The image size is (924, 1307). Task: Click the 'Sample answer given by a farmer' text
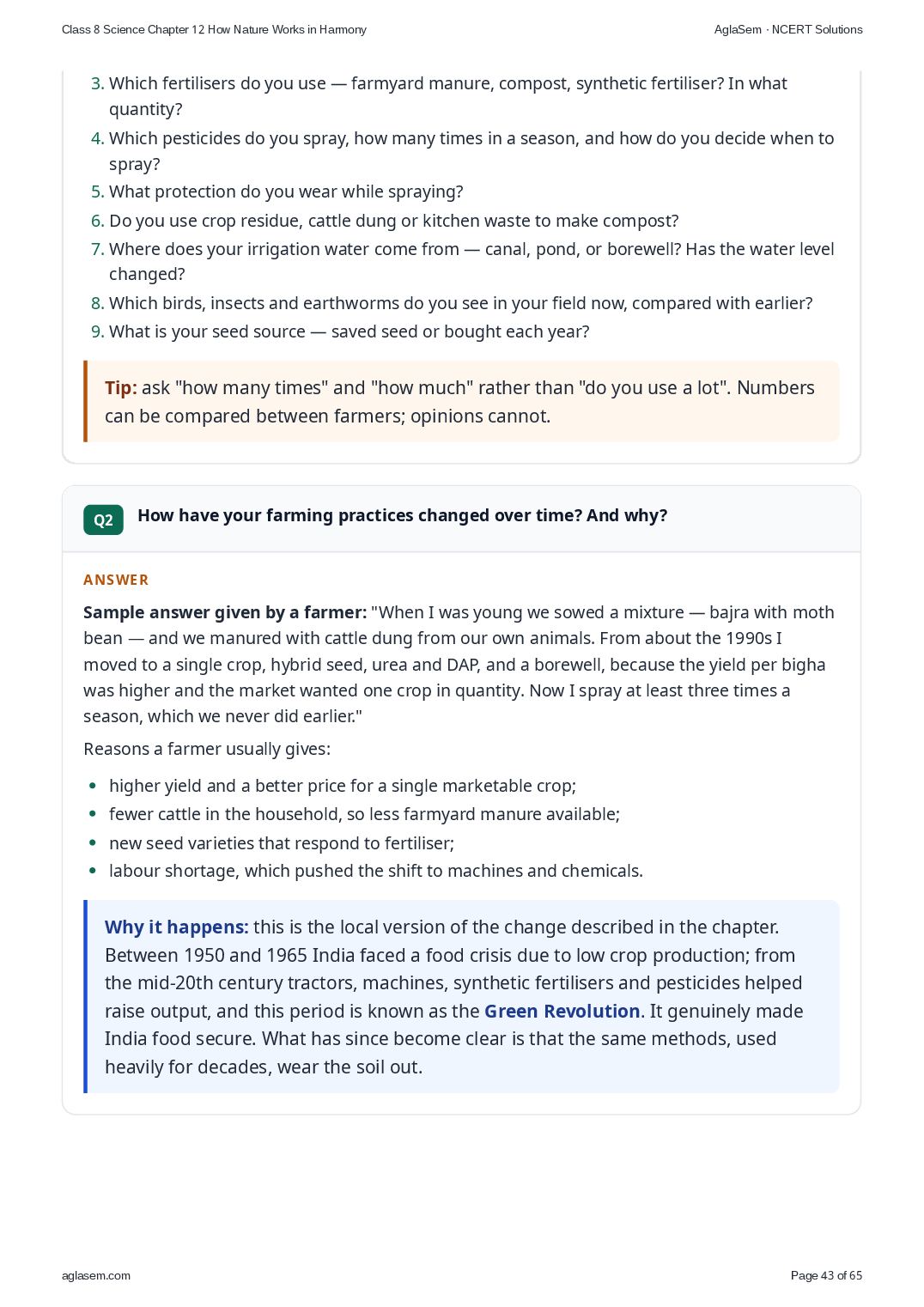225,612
